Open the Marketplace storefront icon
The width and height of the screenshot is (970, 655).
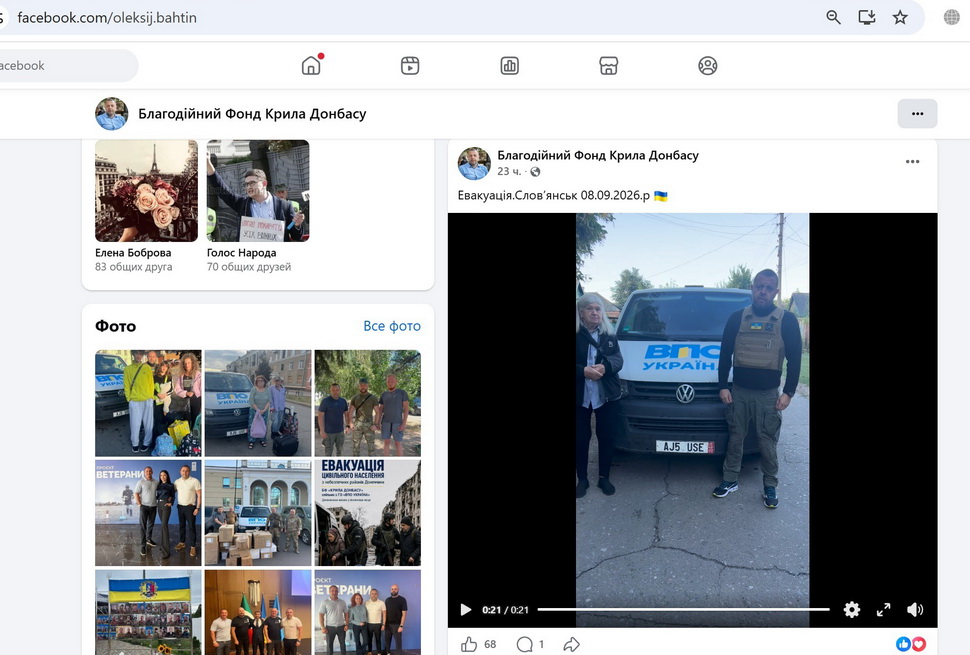pos(609,66)
